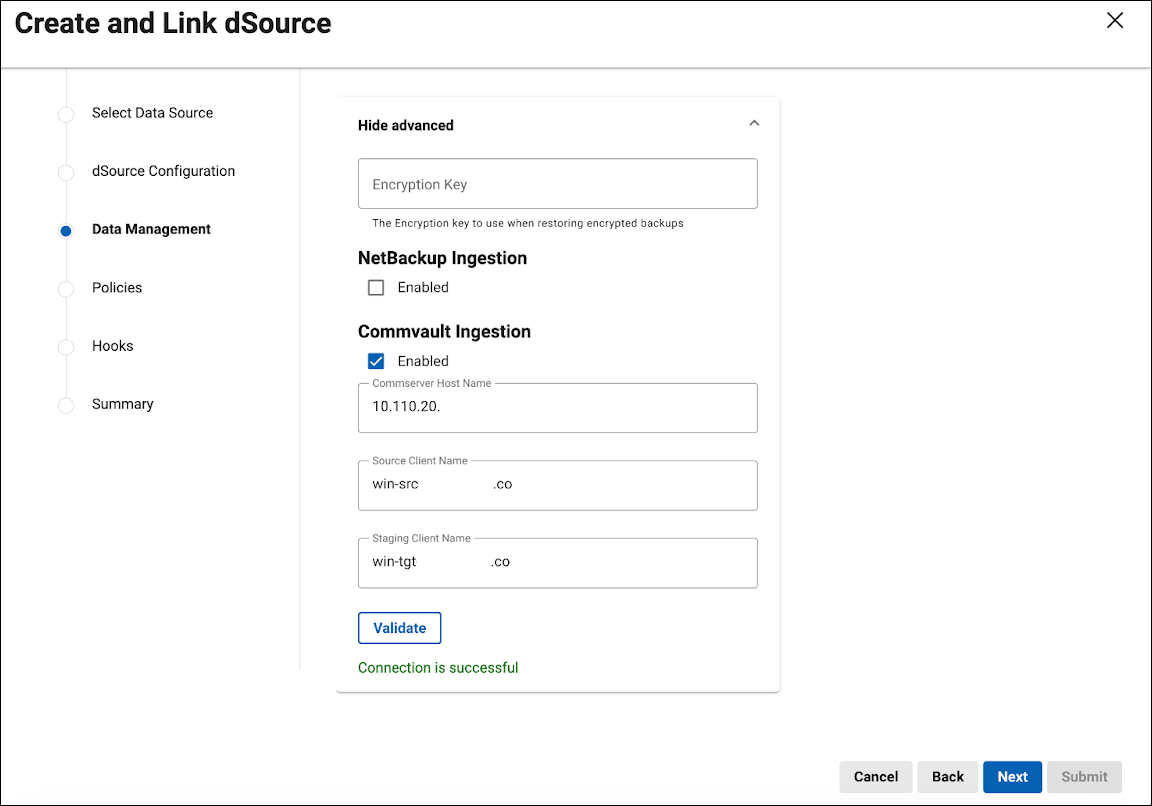Select the Data Management step circle
Screen dimensions: 1152x806
pos(66,231)
